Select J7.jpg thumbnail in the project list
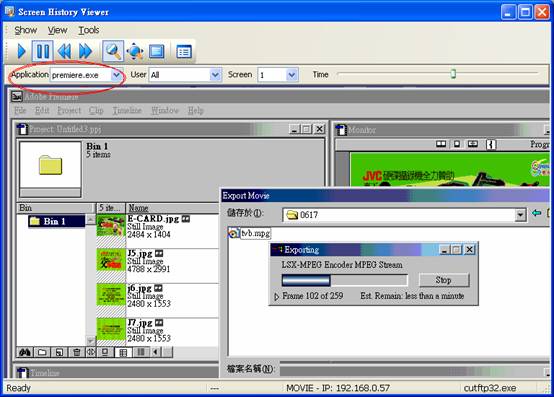The height and width of the screenshot is (397, 554). point(111,329)
